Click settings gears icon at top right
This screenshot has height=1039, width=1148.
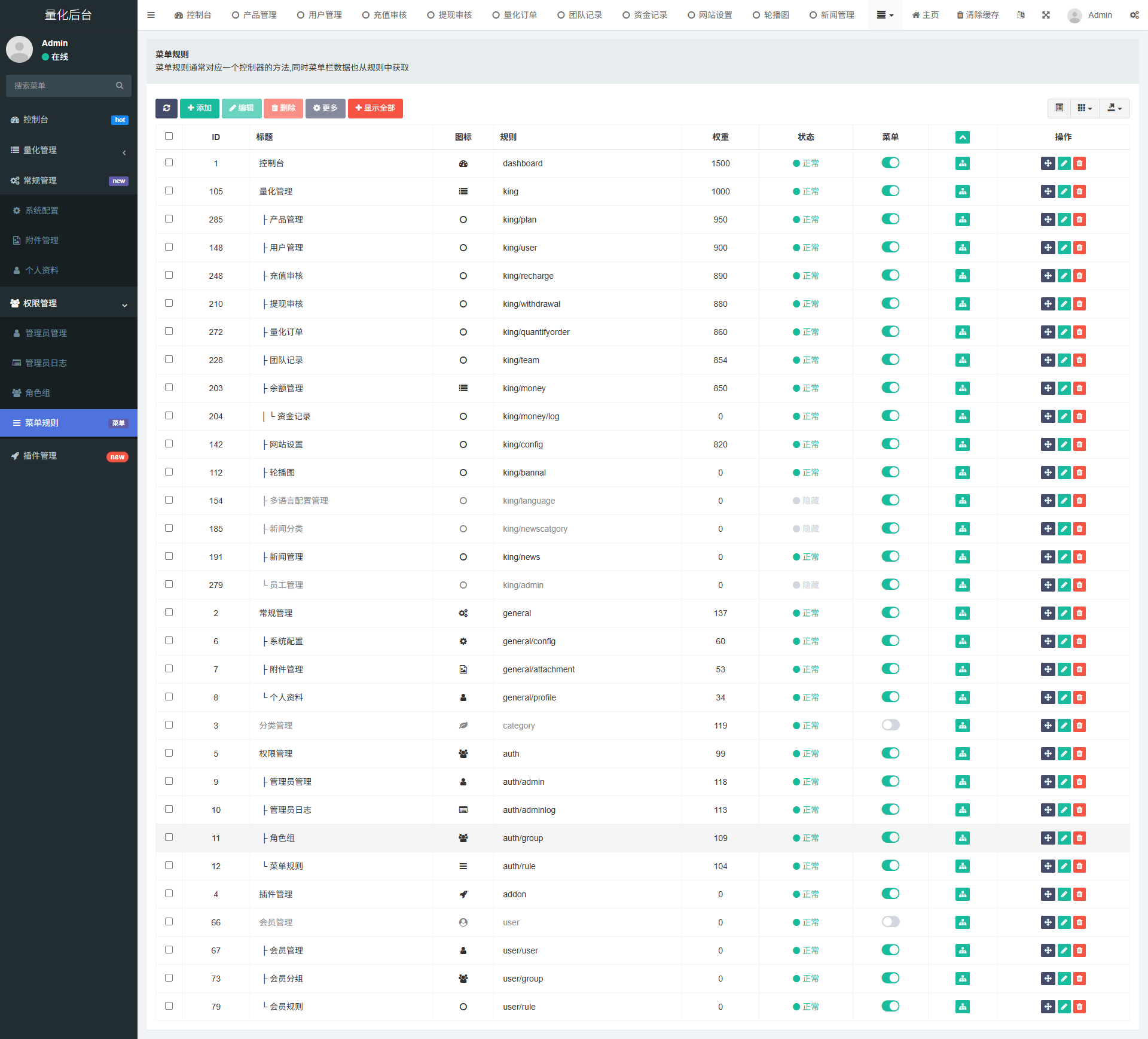point(1134,15)
